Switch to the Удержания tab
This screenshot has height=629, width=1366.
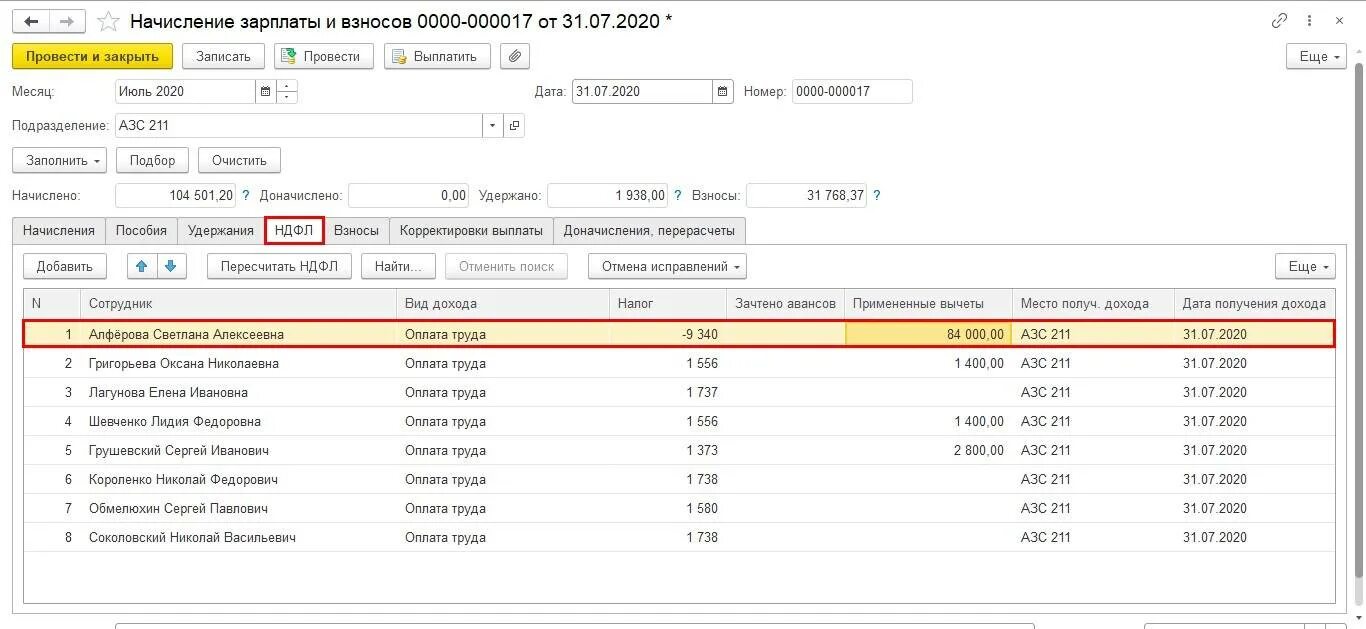pyautogui.click(x=221, y=230)
